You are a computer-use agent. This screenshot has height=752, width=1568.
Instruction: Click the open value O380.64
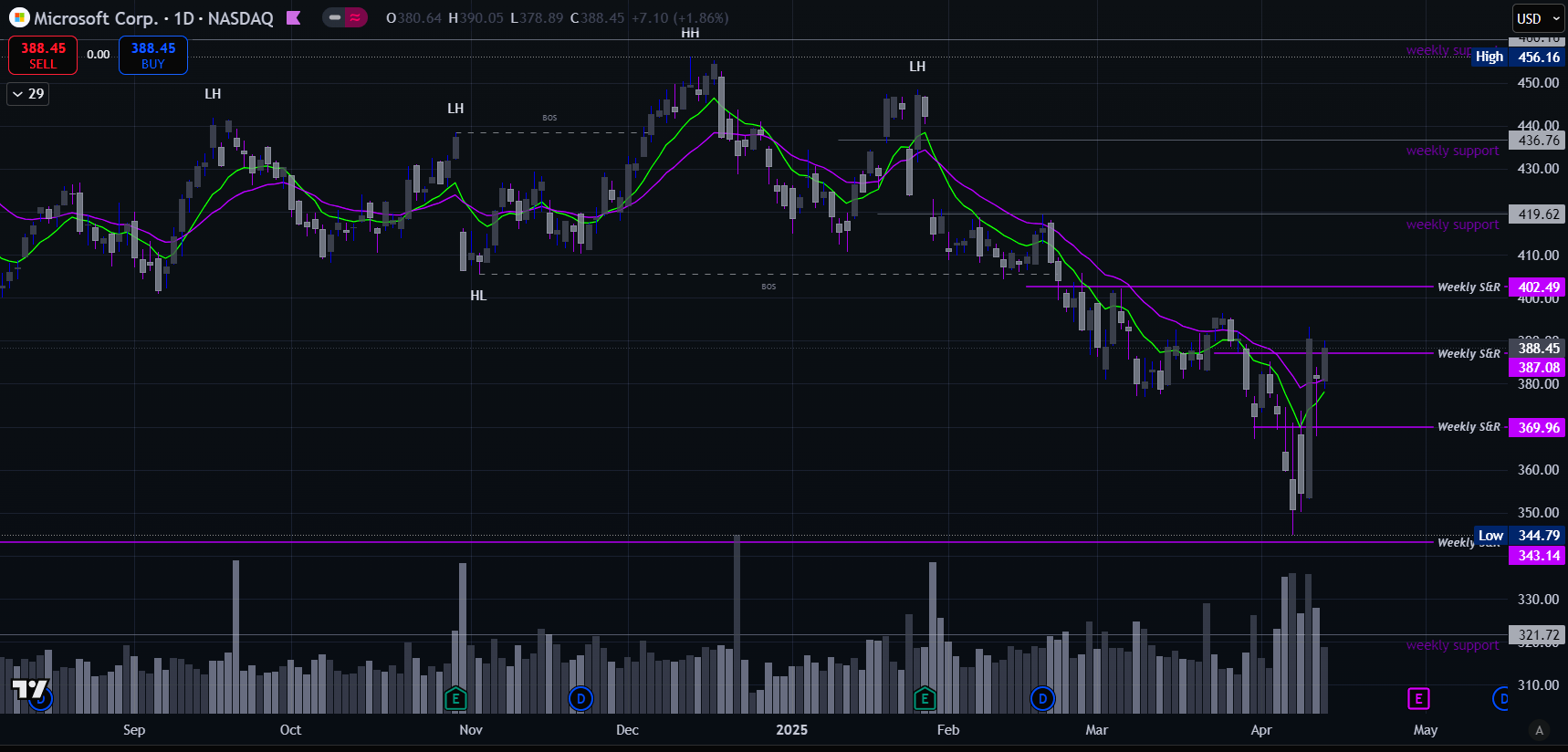(413, 18)
